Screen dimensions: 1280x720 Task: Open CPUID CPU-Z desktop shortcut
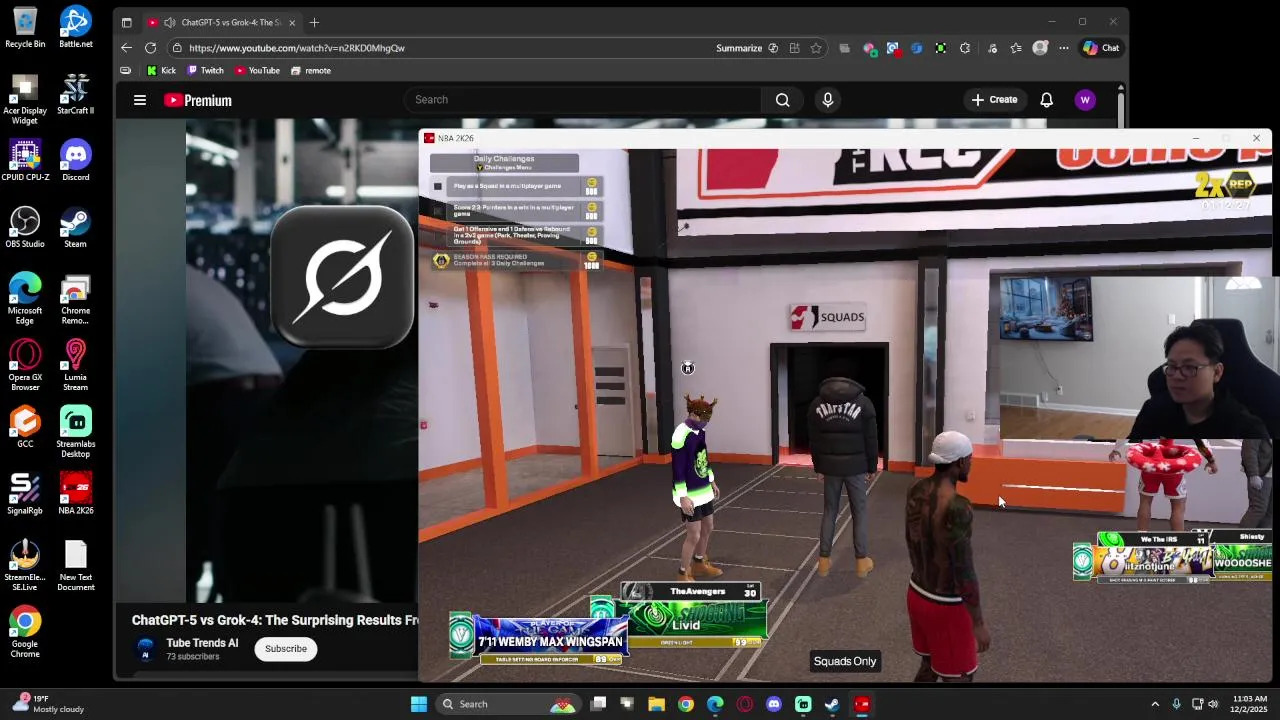pos(25,161)
